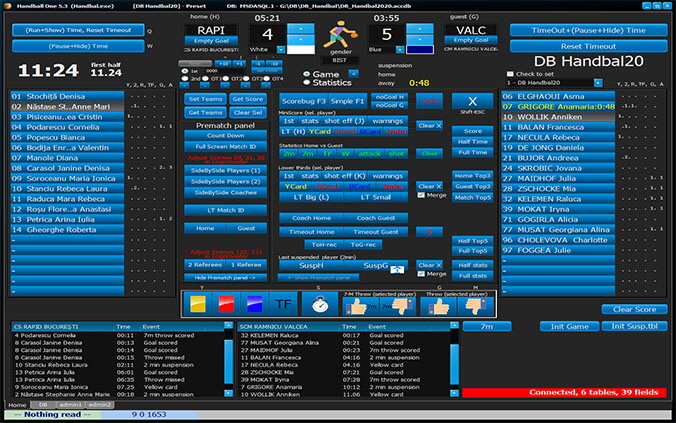
Task: Open the White home color dropdown
Action: pos(281,50)
